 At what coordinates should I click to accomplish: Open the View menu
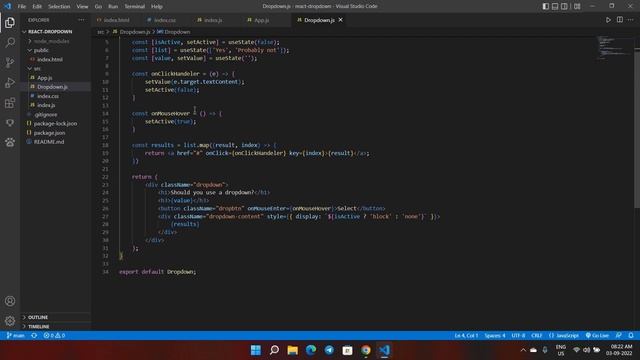coord(82,7)
